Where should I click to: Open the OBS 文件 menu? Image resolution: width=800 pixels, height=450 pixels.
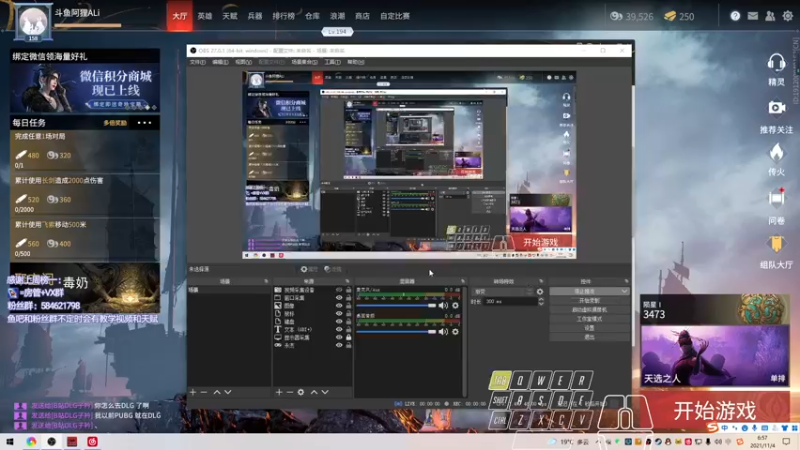point(197,62)
